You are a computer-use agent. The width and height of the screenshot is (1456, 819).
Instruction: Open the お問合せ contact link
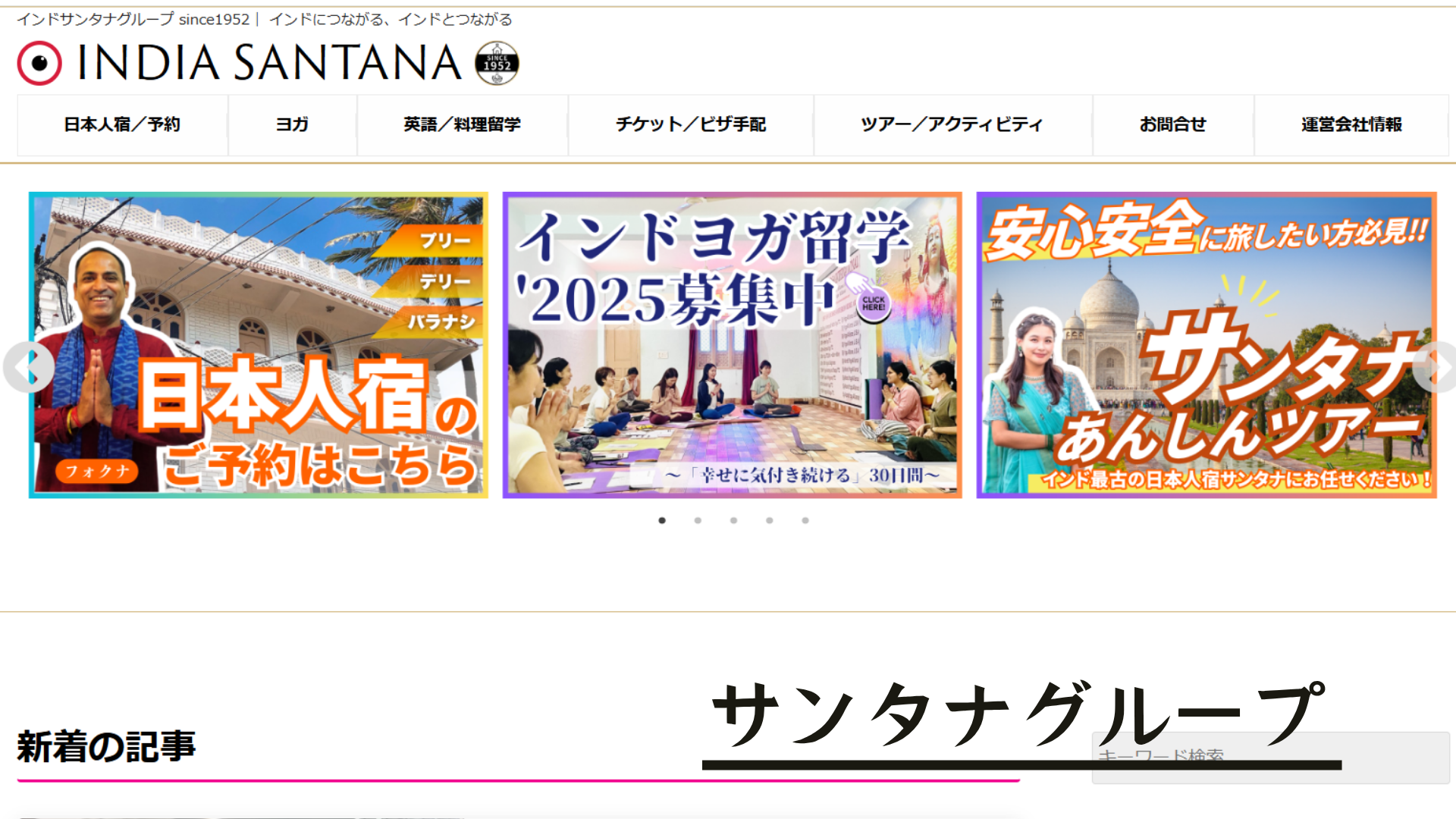click(x=1173, y=125)
